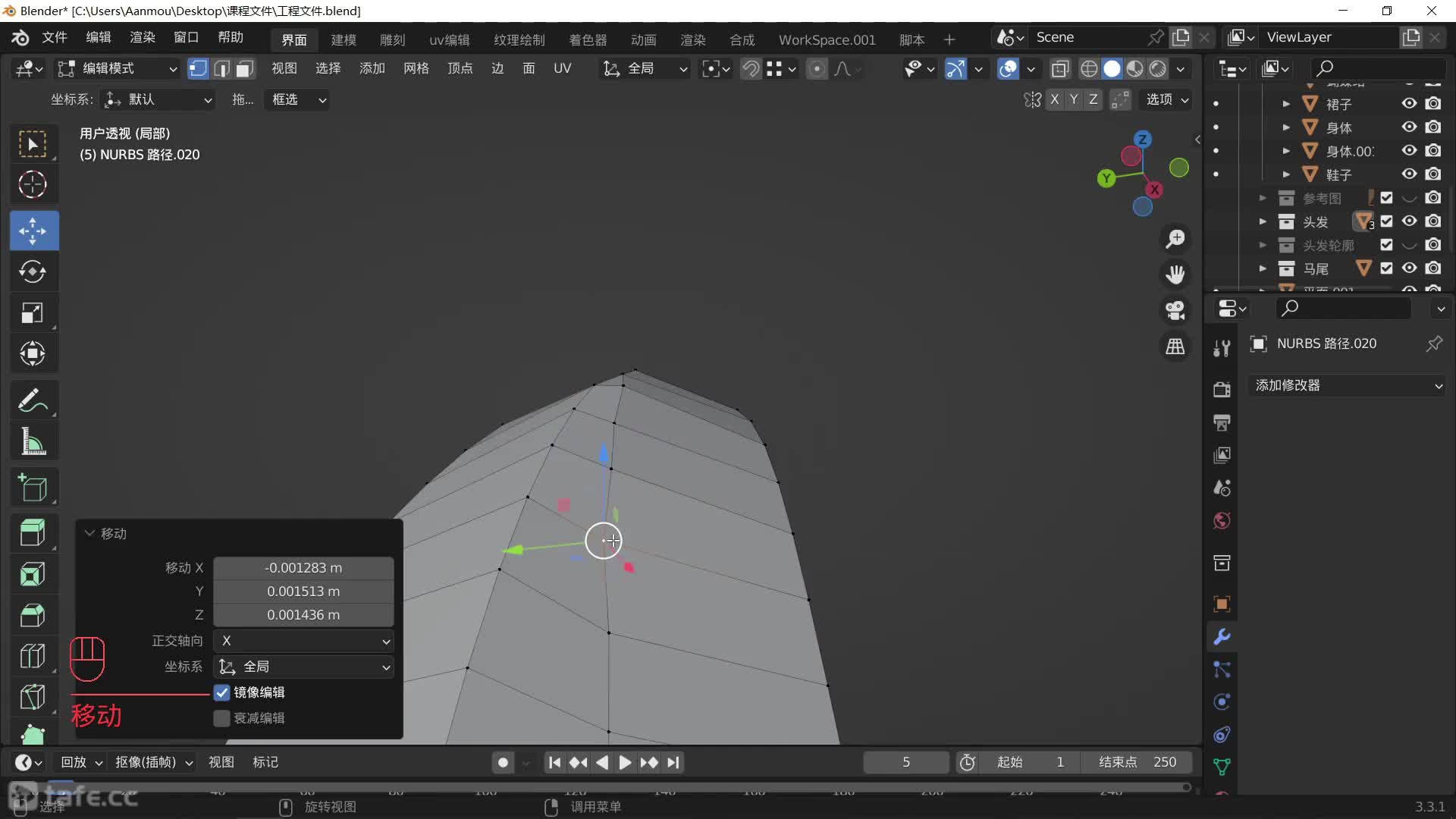Activate the 3D Cursor tool
This screenshot has width=1456, height=819.
pyautogui.click(x=33, y=184)
